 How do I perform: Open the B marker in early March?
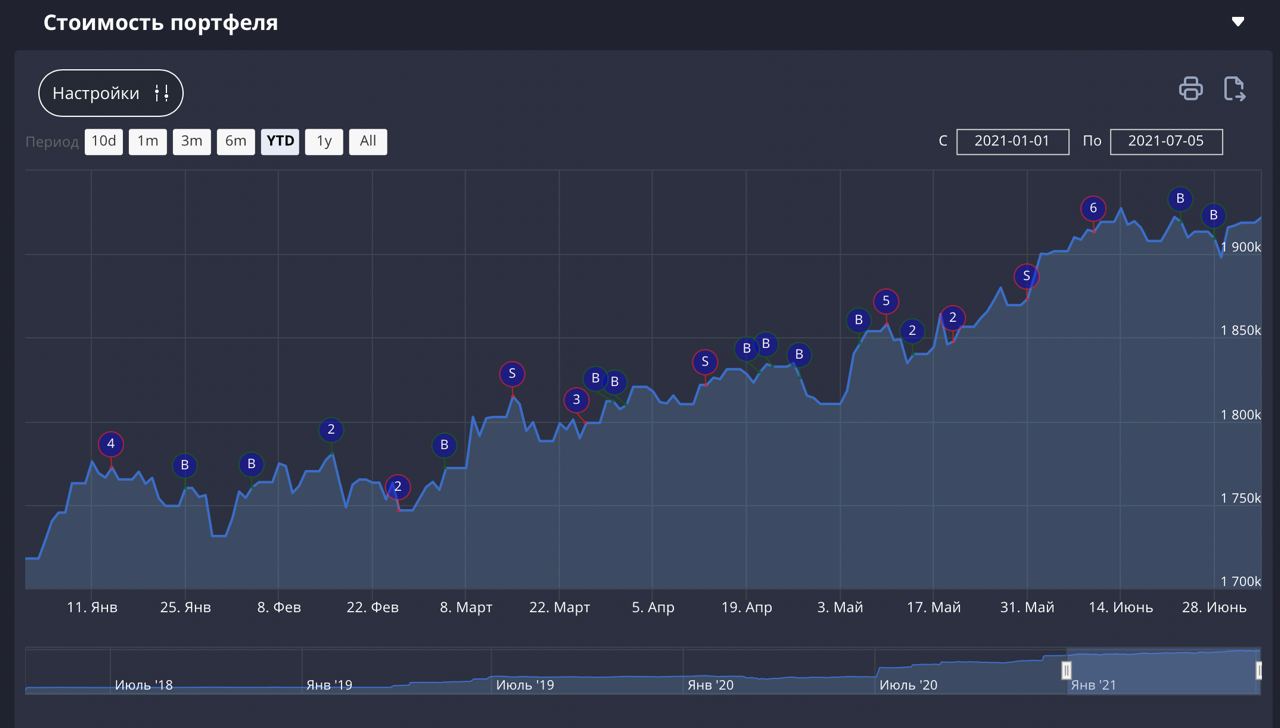pos(444,445)
